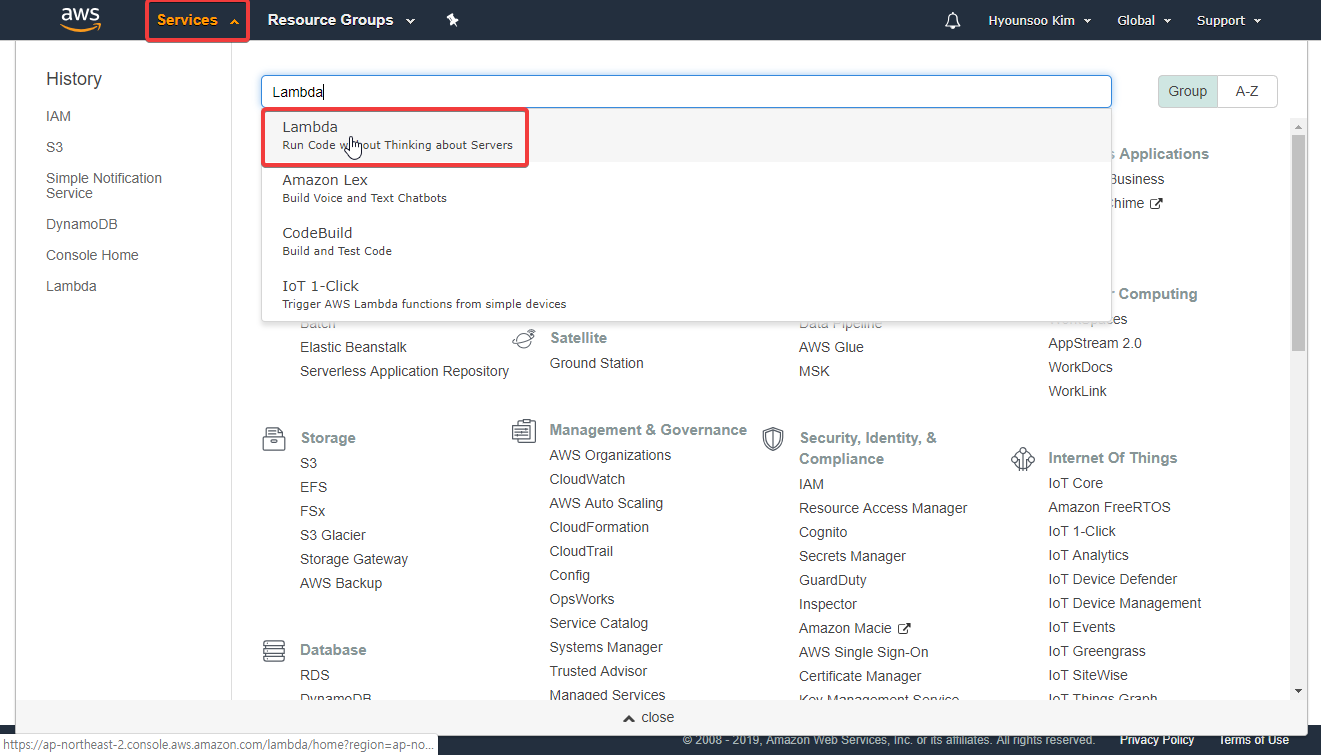Viewport: 1321px width, 755px height.
Task: Open IoT Core service
Action: [1076, 483]
